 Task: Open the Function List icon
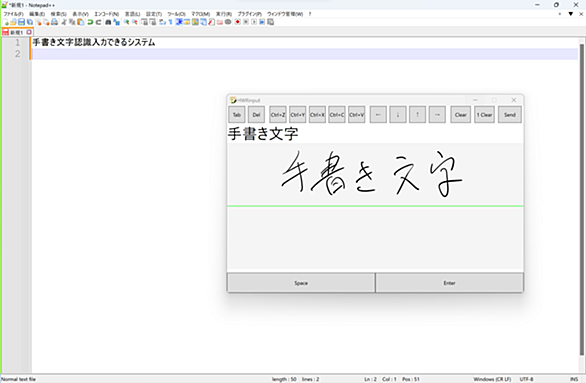(211, 22)
